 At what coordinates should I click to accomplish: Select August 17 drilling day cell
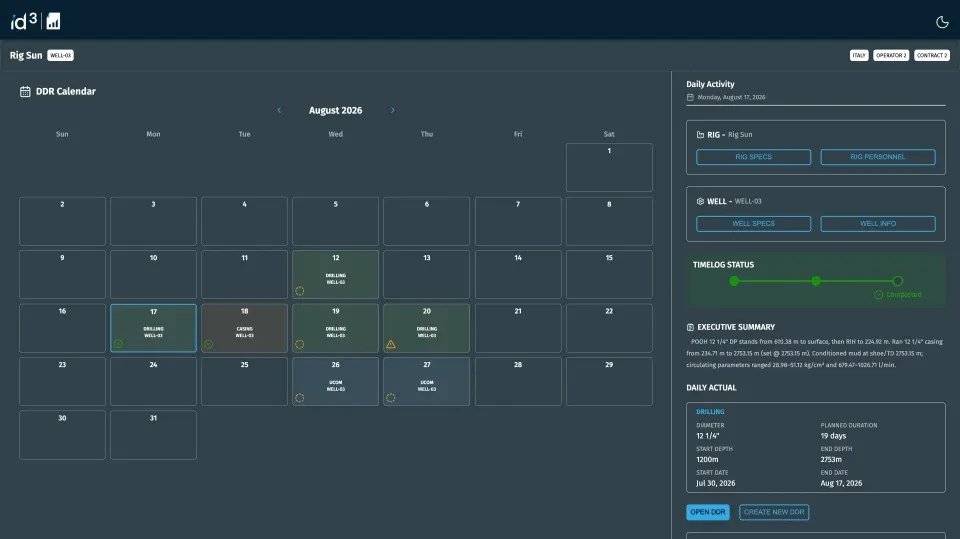[x=154, y=328]
